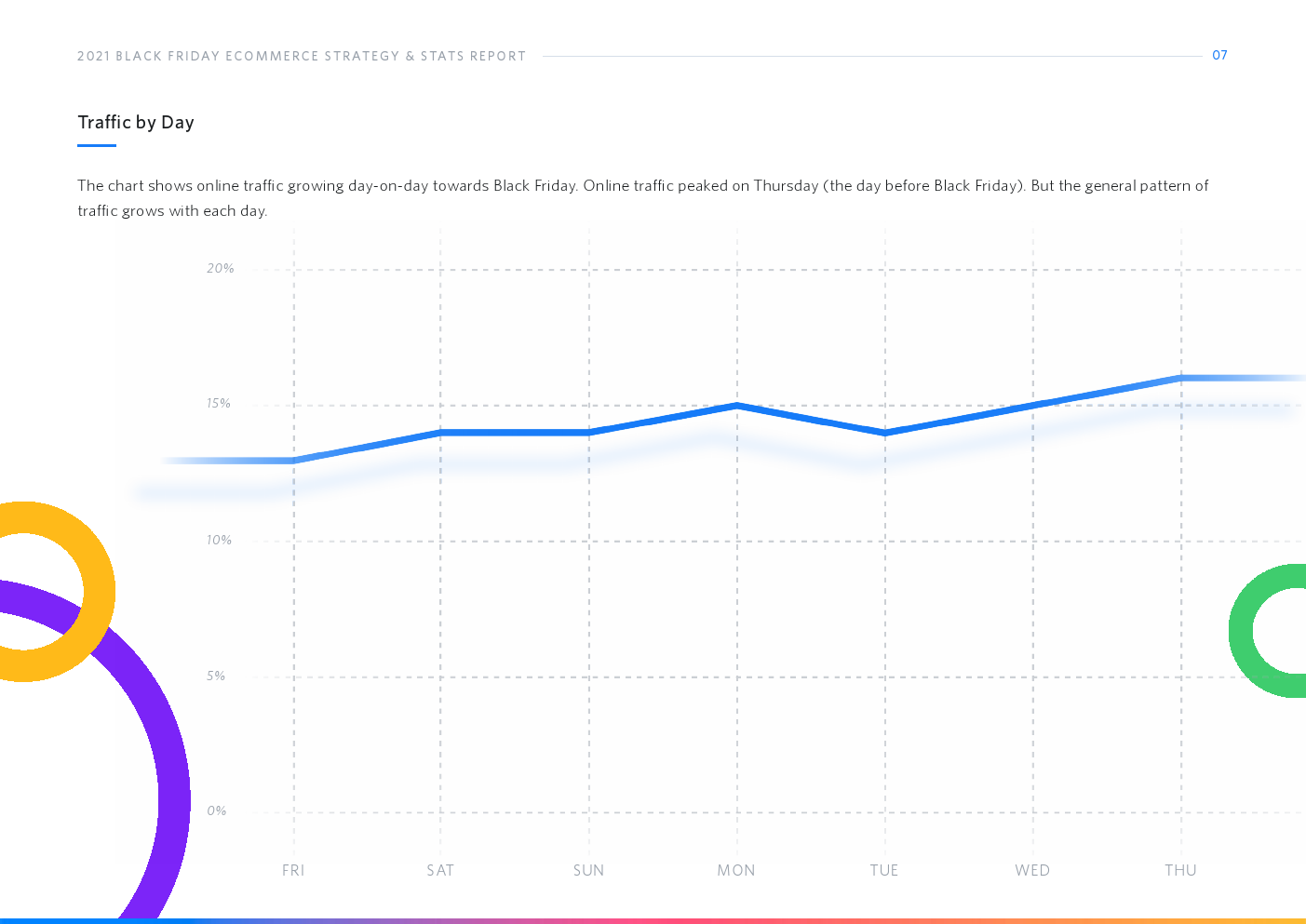Viewport: 1306px width, 924px height.
Task: Click the SAT data point on the line
Action: click(x=440, y=433)
